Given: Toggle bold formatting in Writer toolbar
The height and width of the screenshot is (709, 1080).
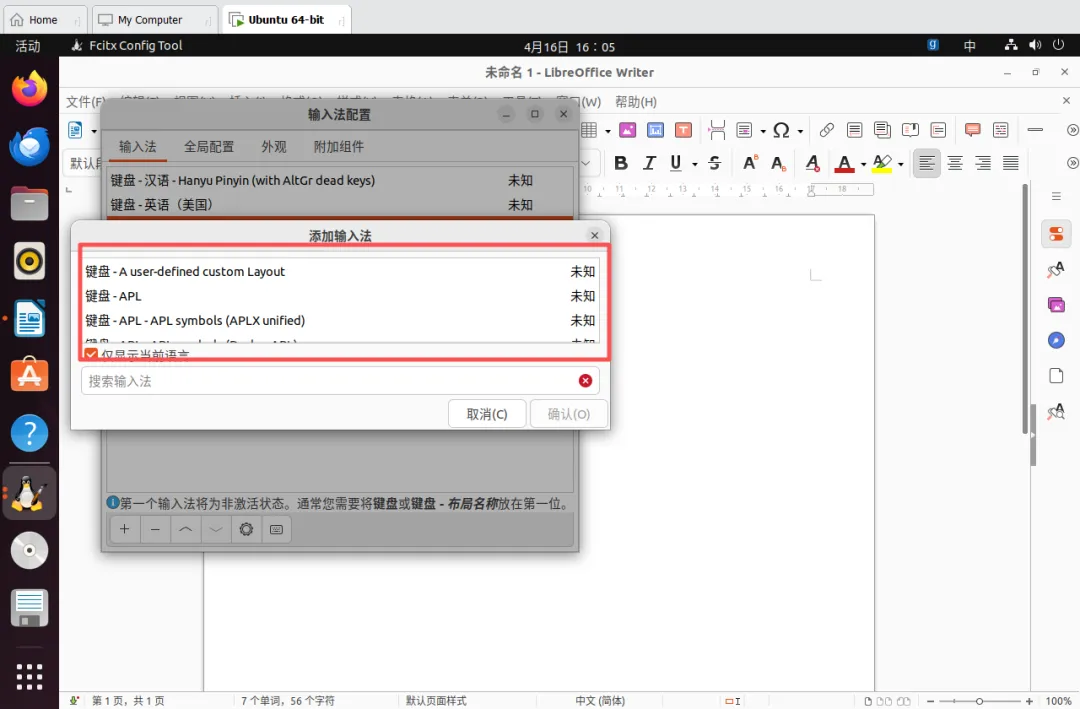Looking at the screenshot, I should coord(621,163).
